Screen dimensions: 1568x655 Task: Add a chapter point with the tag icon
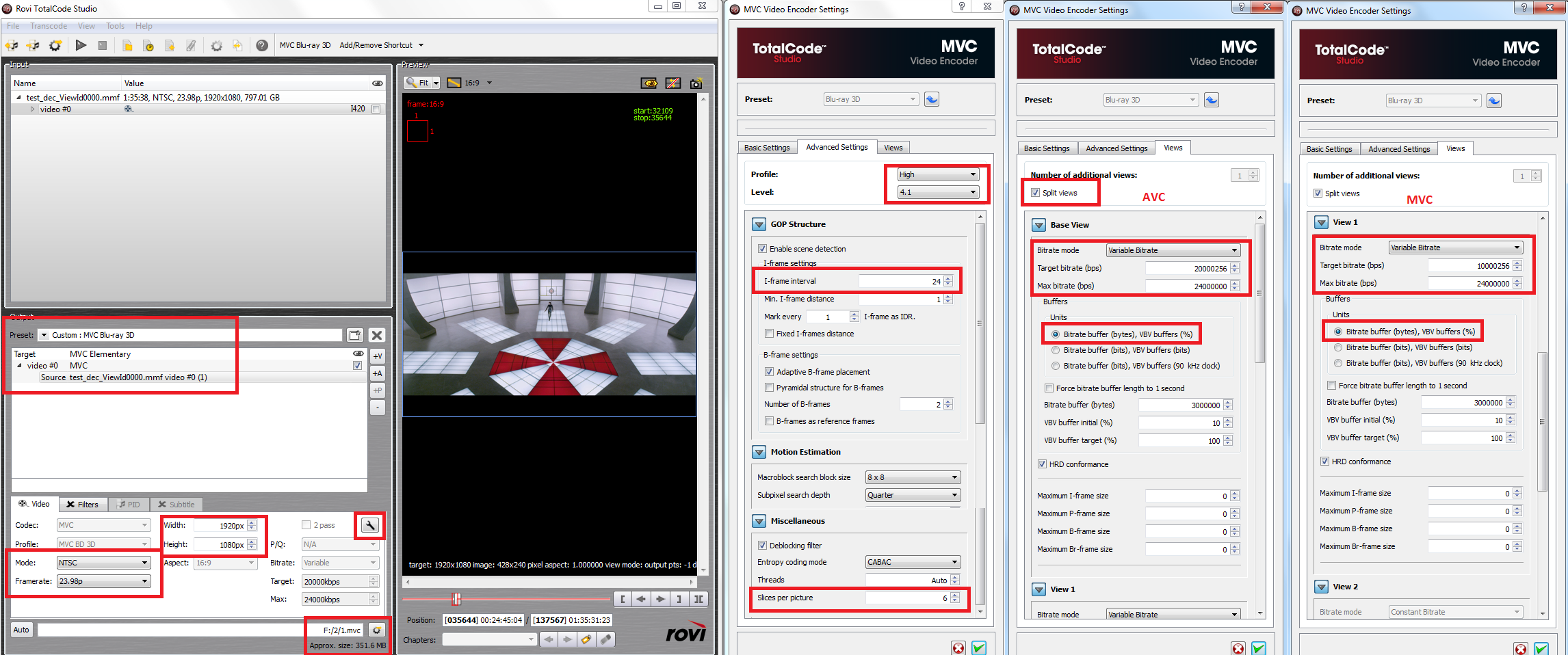(586, 639)
